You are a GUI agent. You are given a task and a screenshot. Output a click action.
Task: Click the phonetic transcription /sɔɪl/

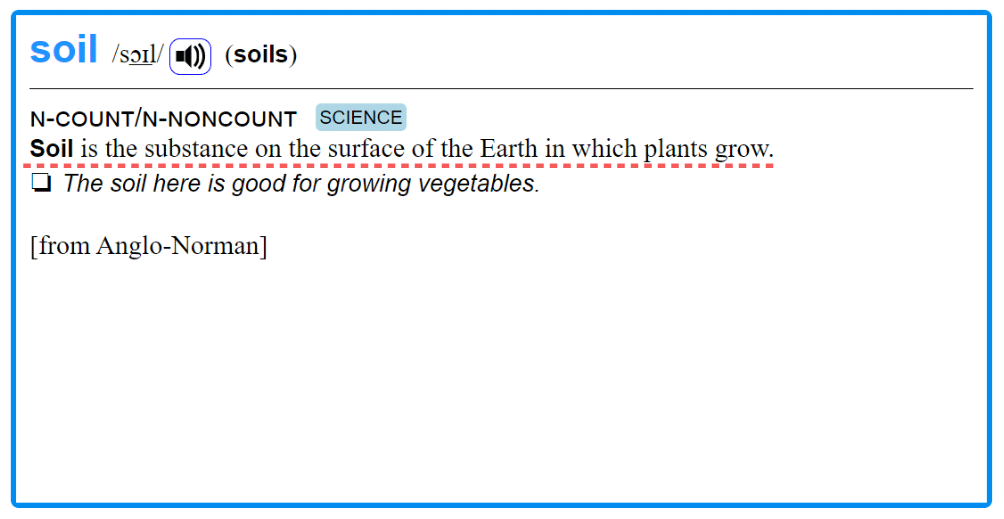click(138, 54)
